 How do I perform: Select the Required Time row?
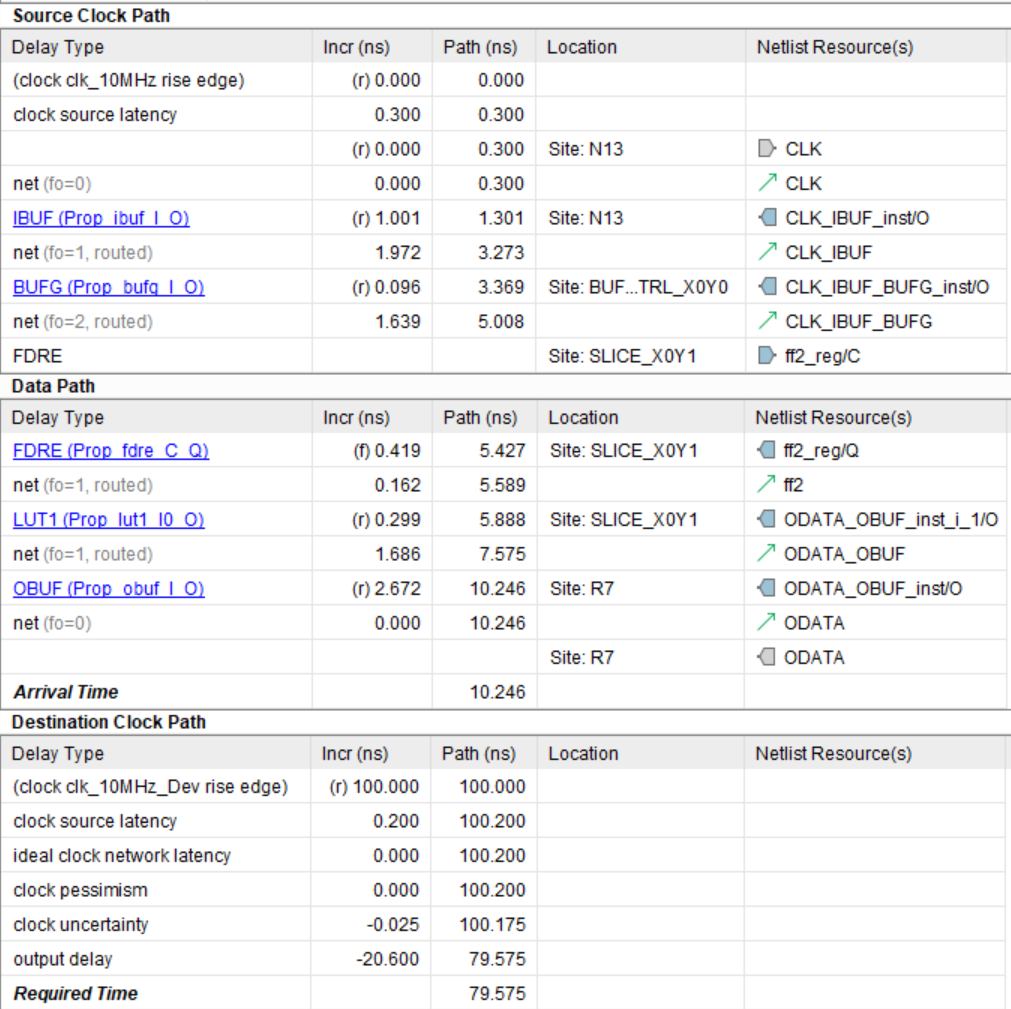click(x=76, y=994)
